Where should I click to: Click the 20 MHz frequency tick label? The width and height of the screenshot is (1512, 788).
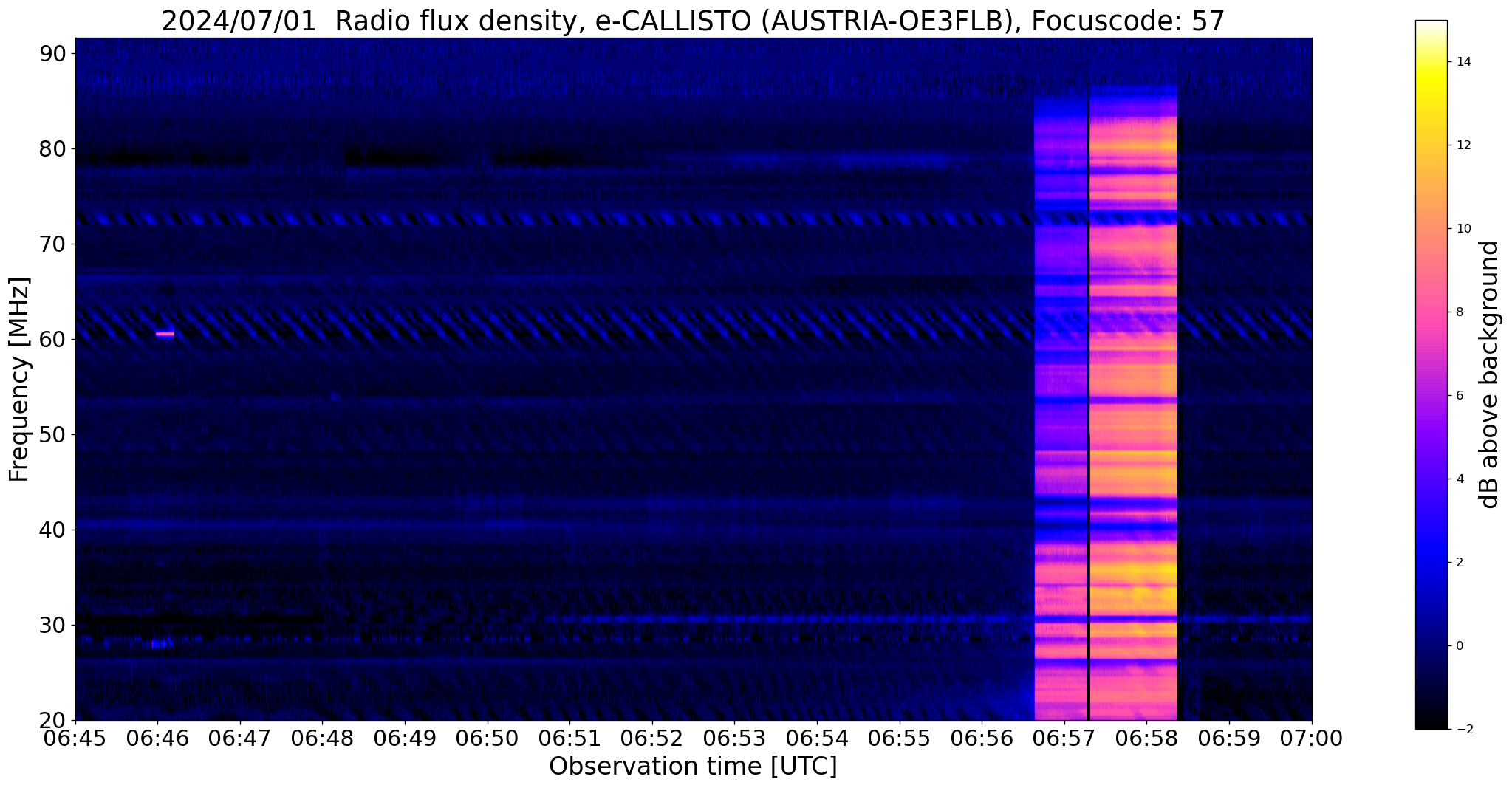52,720
